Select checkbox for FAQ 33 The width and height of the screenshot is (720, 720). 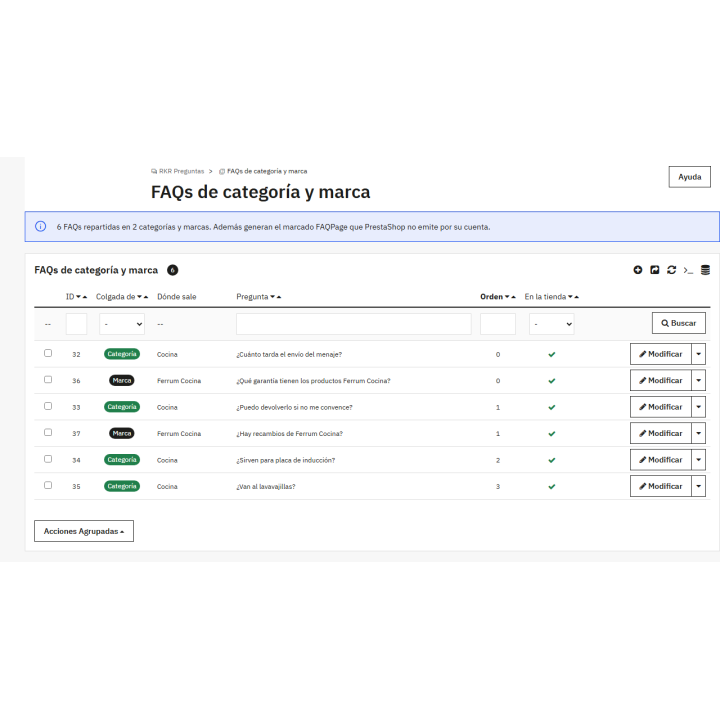(48, 406)
